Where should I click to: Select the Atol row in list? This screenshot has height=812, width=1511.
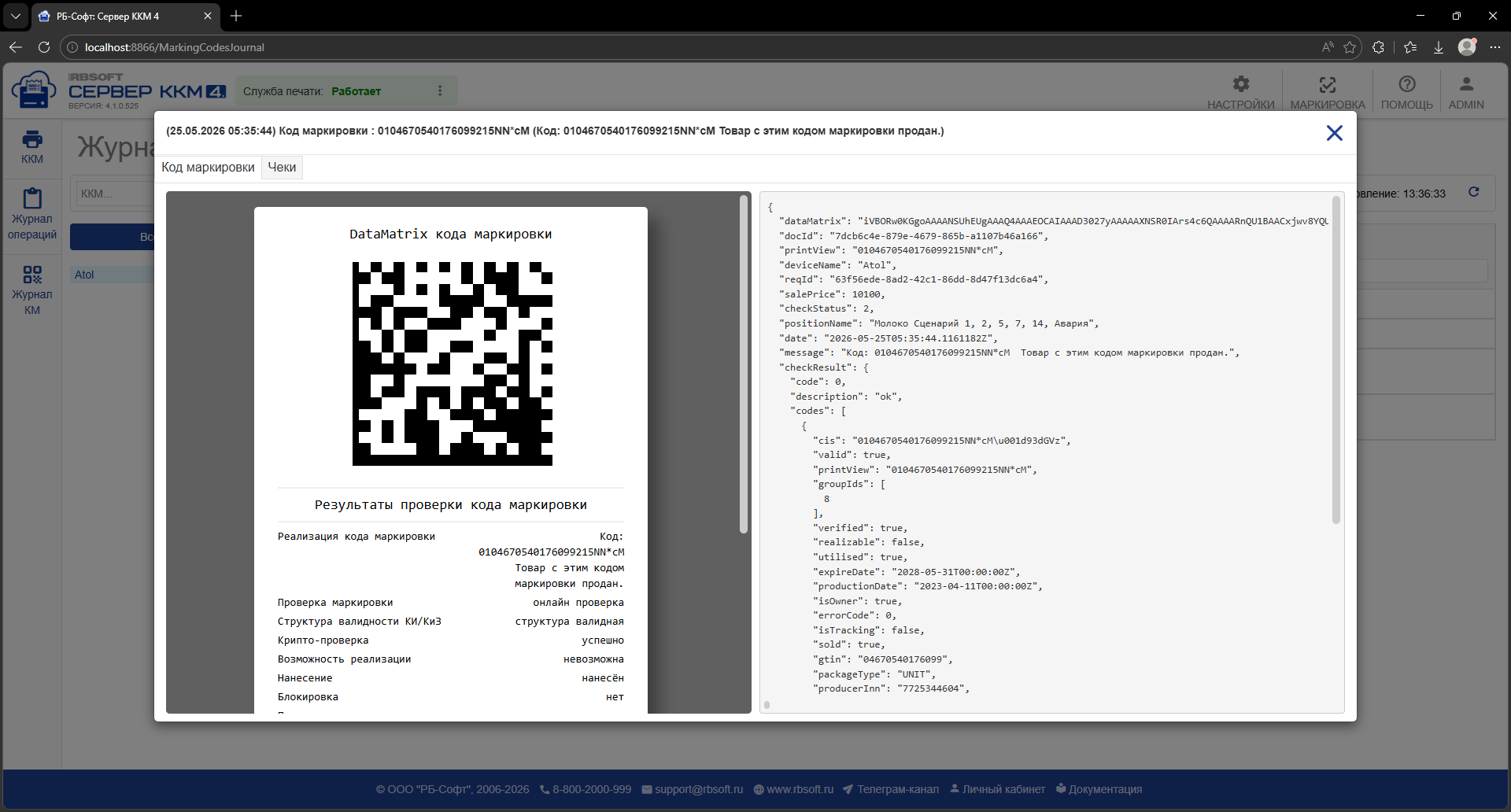point(112,275)
